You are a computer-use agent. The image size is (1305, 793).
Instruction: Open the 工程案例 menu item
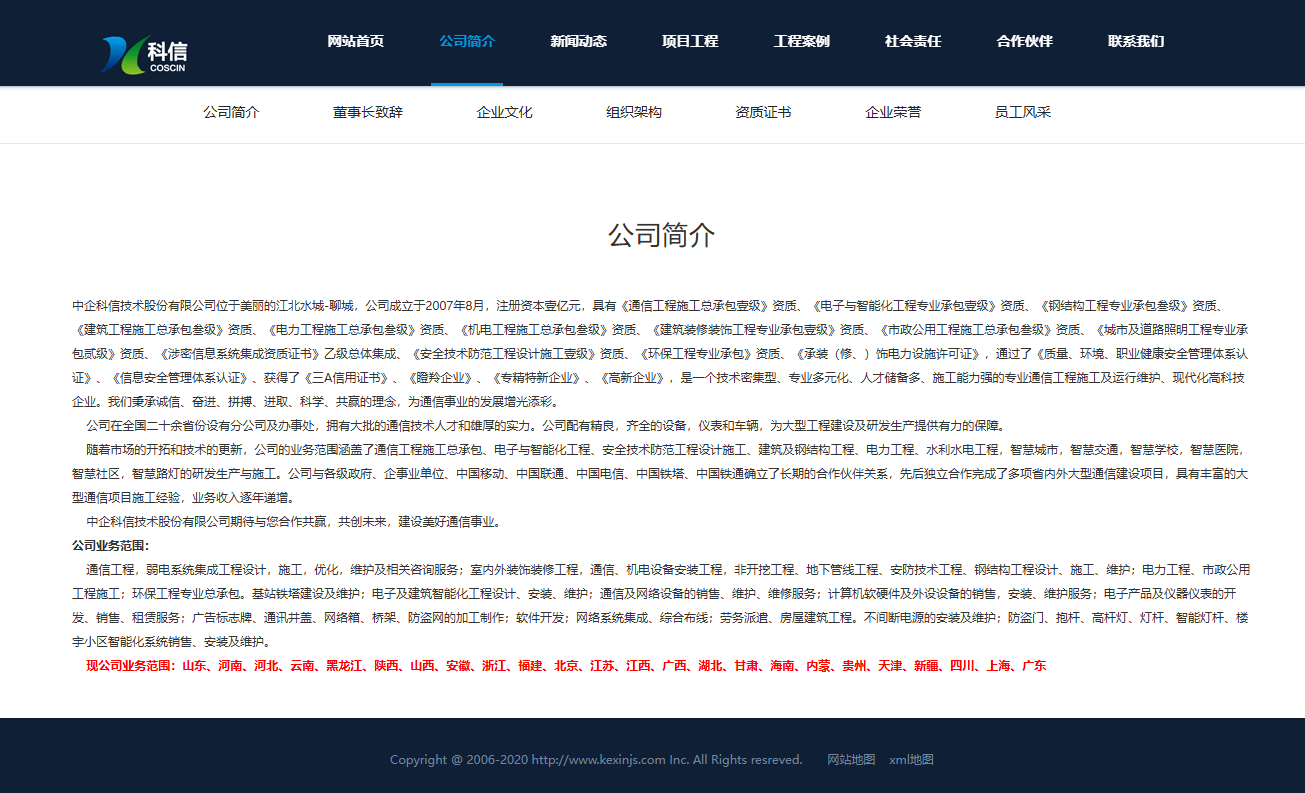click(x=801, y=42)
